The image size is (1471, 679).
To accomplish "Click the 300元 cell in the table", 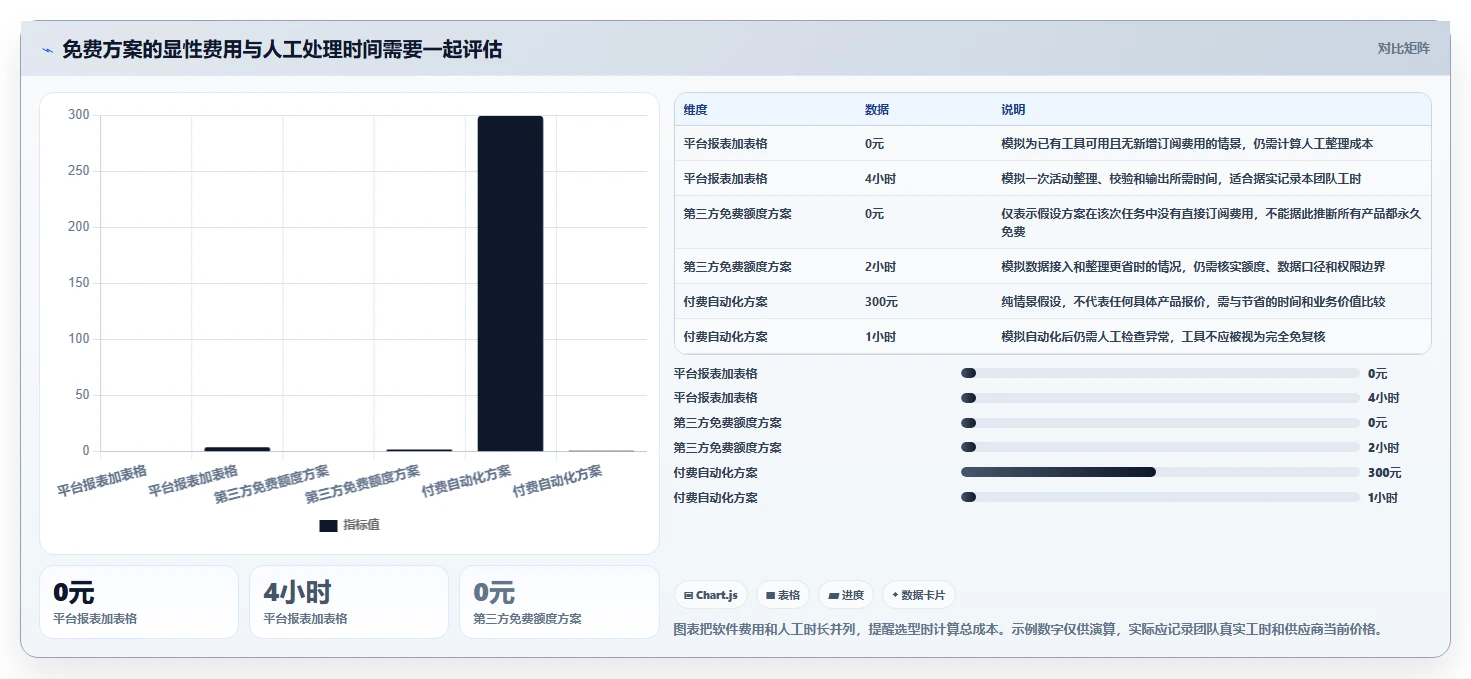I will [x=881, y=302].
